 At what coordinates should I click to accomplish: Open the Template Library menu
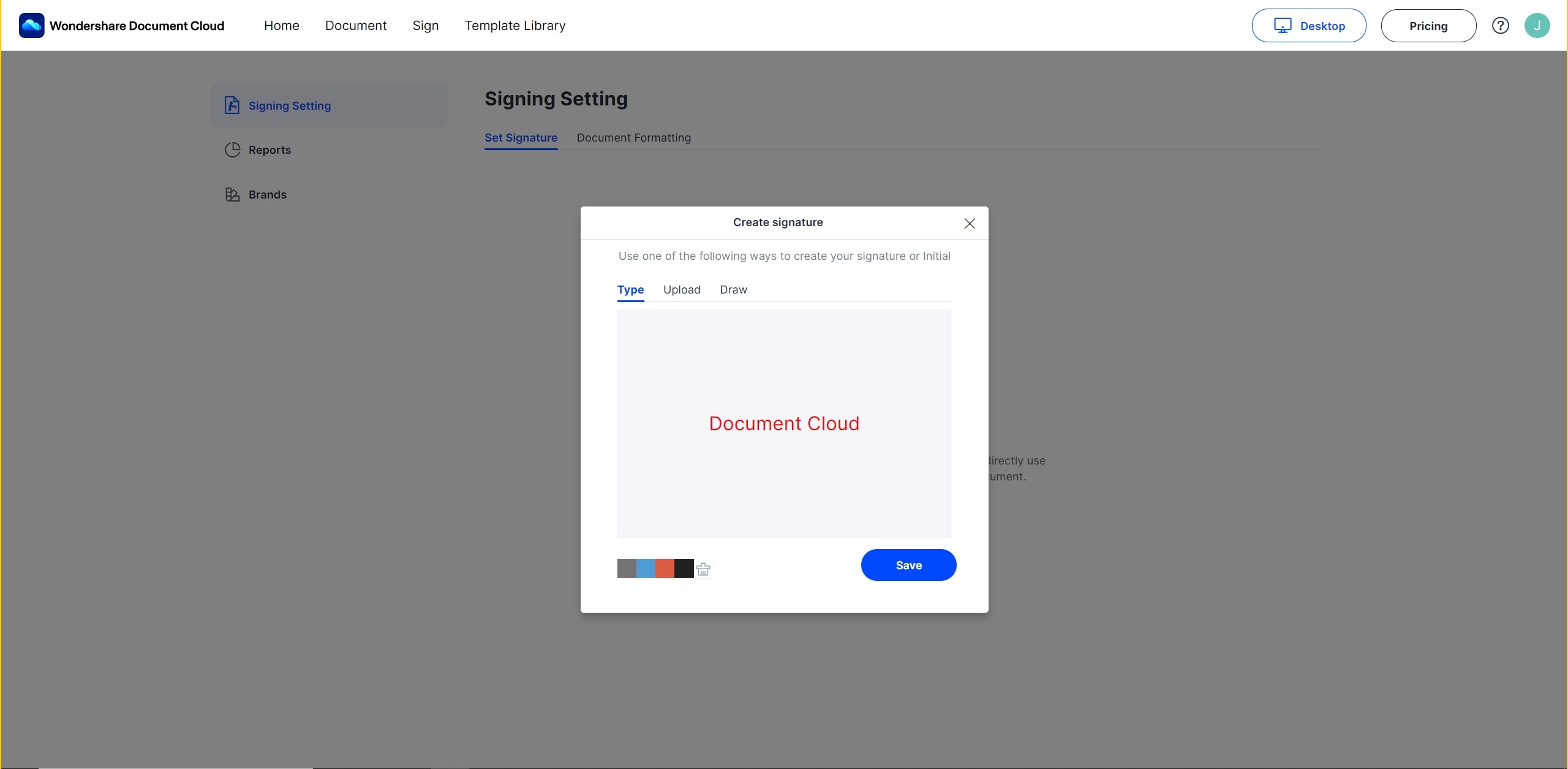(x=514, y=26)
